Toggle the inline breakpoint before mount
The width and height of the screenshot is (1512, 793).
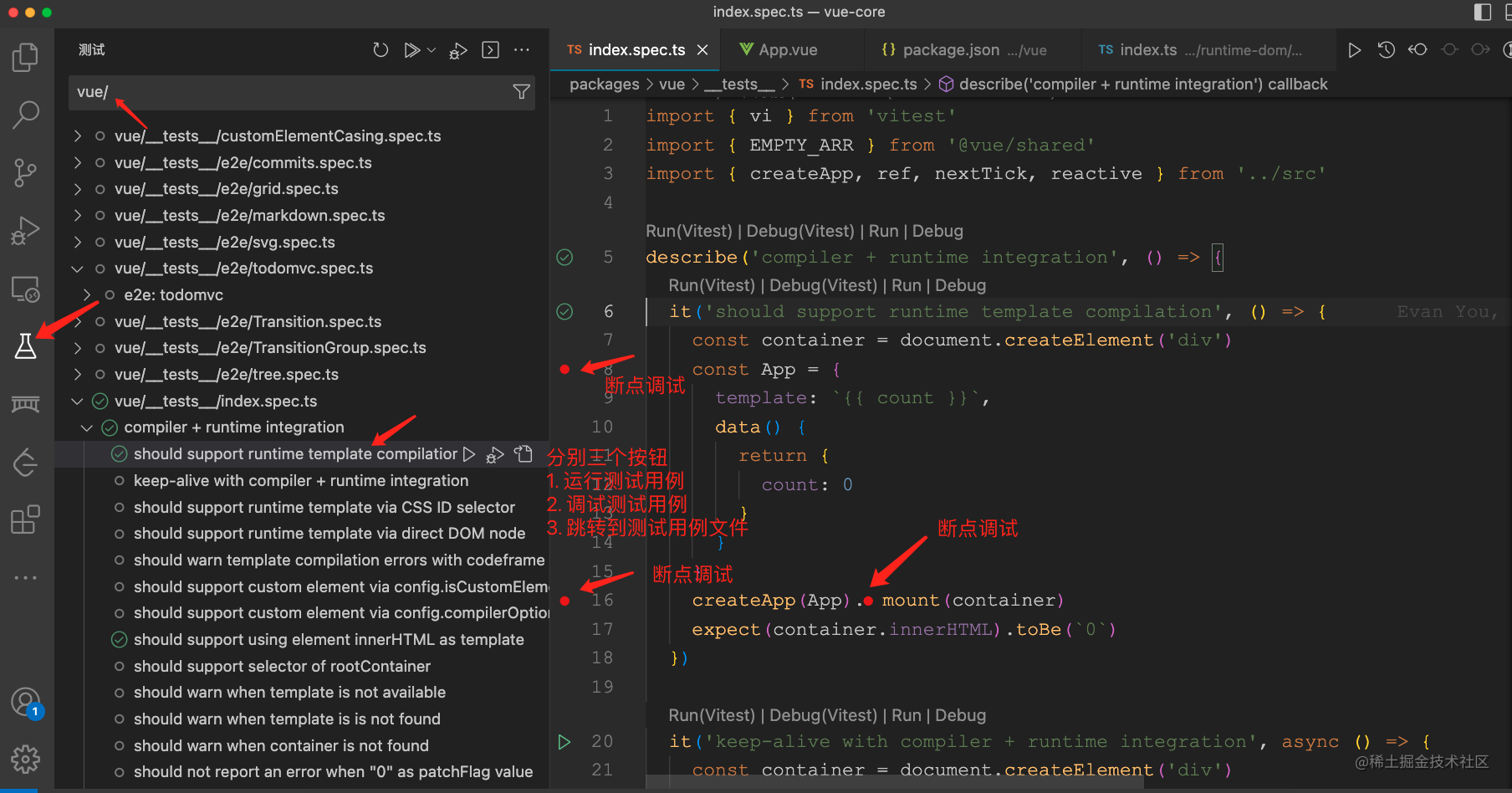click(x=869, y=601)
